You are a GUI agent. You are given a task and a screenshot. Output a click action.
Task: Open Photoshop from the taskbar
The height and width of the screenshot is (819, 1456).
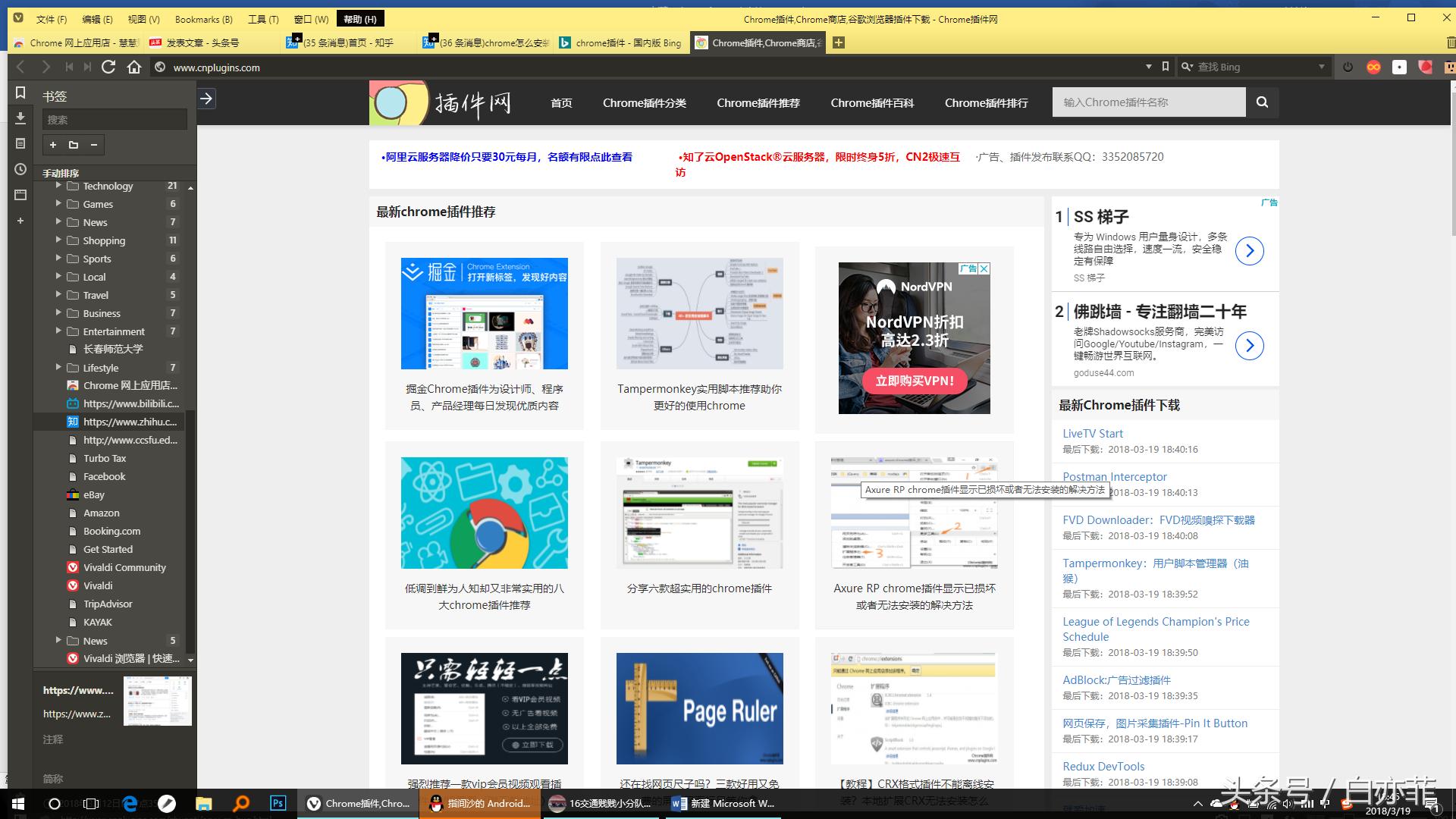pyautogui.click(x=278, y=803)
